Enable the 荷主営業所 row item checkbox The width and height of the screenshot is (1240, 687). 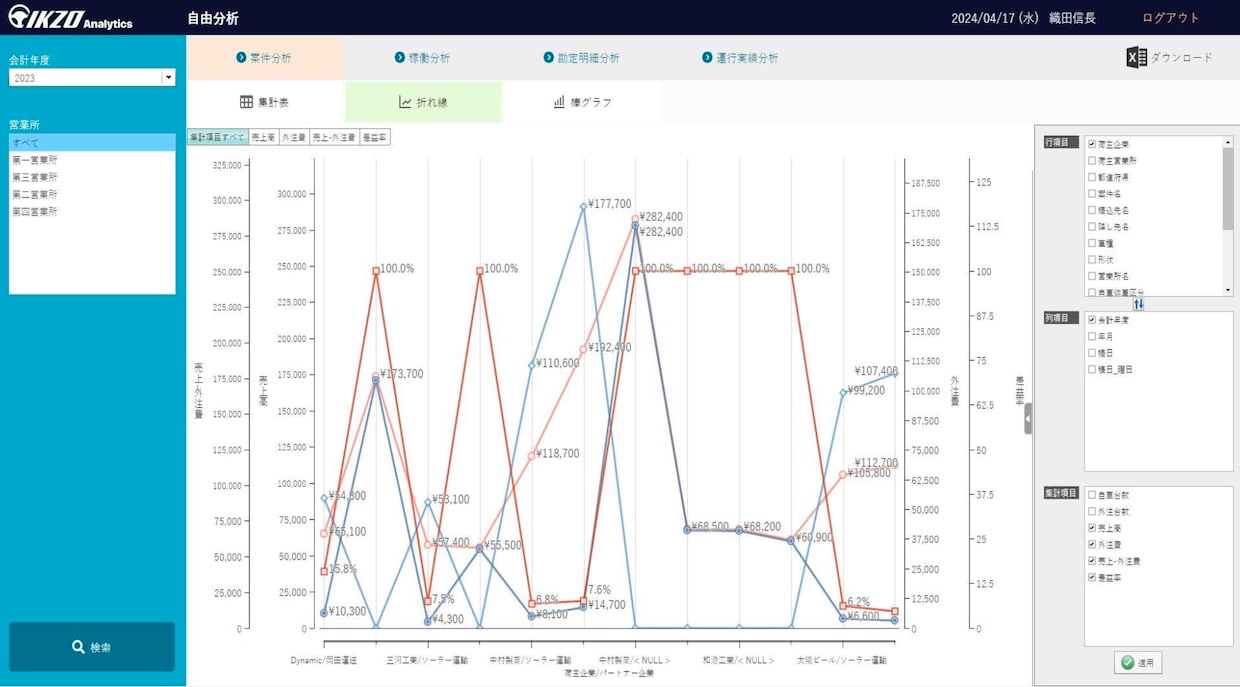coord(1092,160)
